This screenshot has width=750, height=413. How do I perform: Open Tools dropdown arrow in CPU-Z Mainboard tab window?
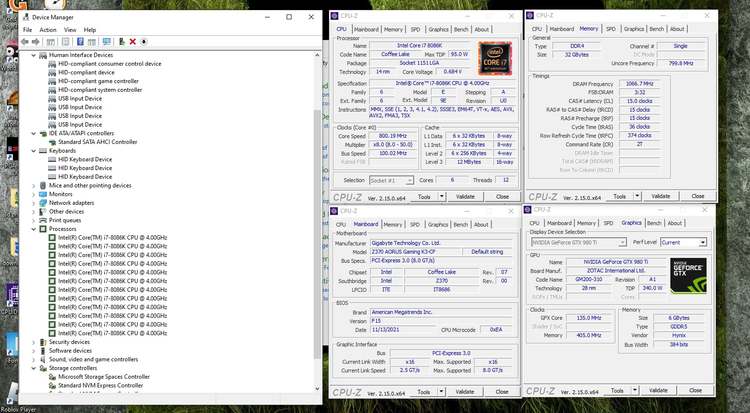(441, 391)
